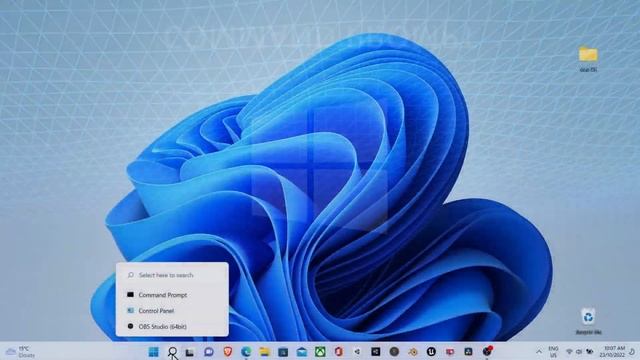The width and height of the screenshot is (640, 360).
Task: Open the Chat app on the taskbar
Action: coord(209,352)
